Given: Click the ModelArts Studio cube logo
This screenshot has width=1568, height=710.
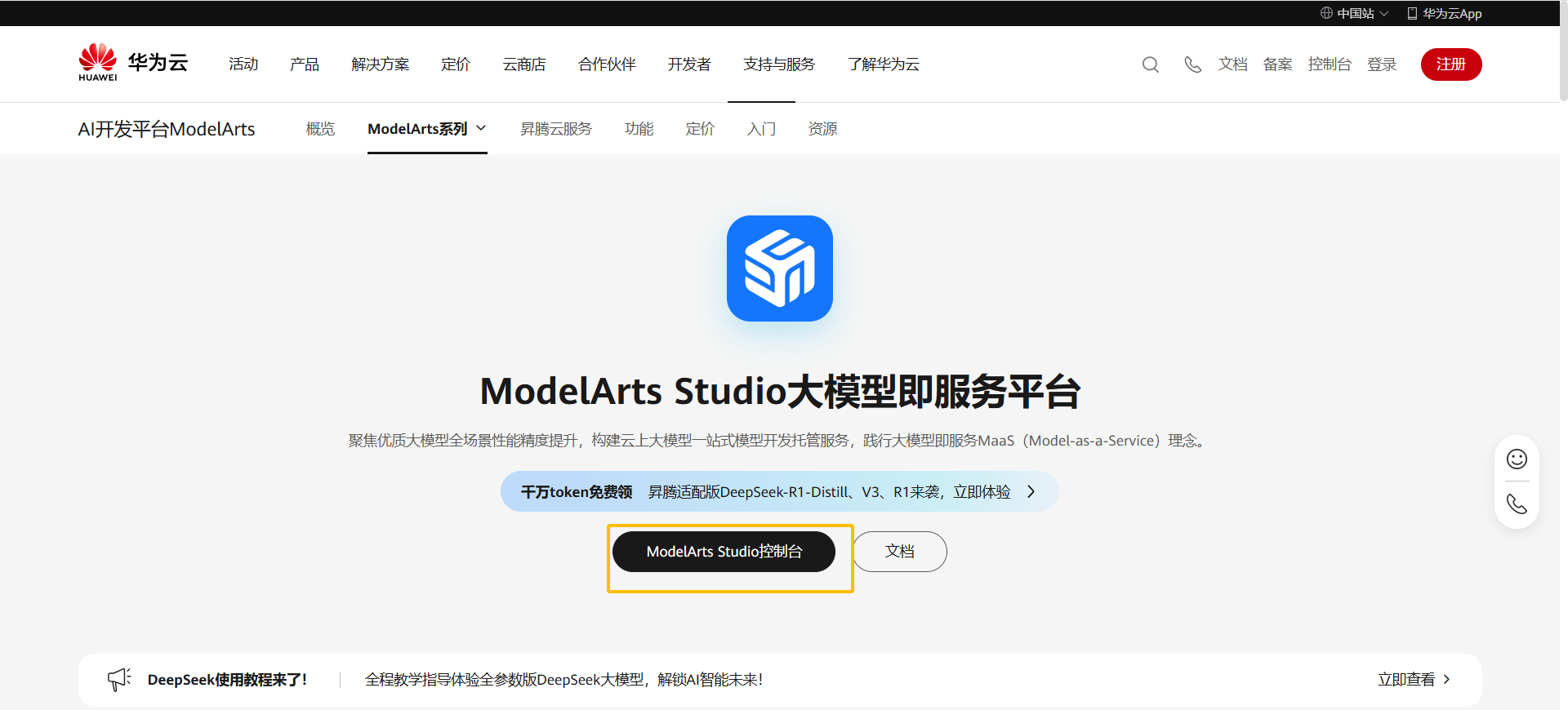Looking at the screenshot, I should pyautogui.click(x=780, y=268).
